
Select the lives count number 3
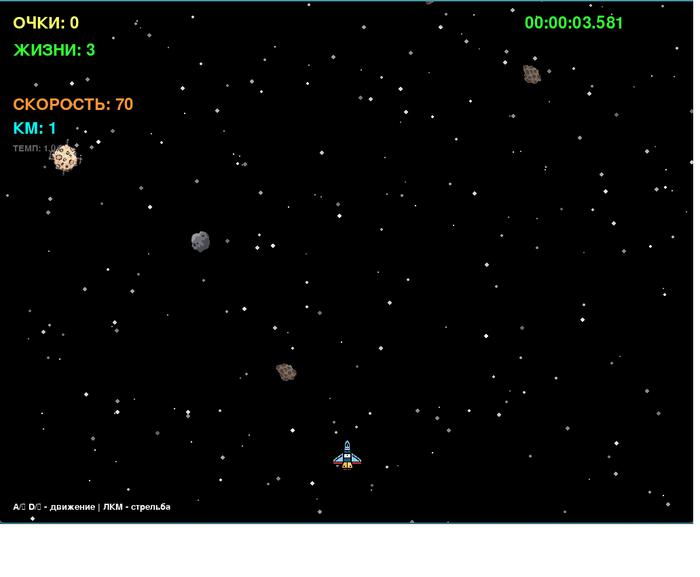91,50
